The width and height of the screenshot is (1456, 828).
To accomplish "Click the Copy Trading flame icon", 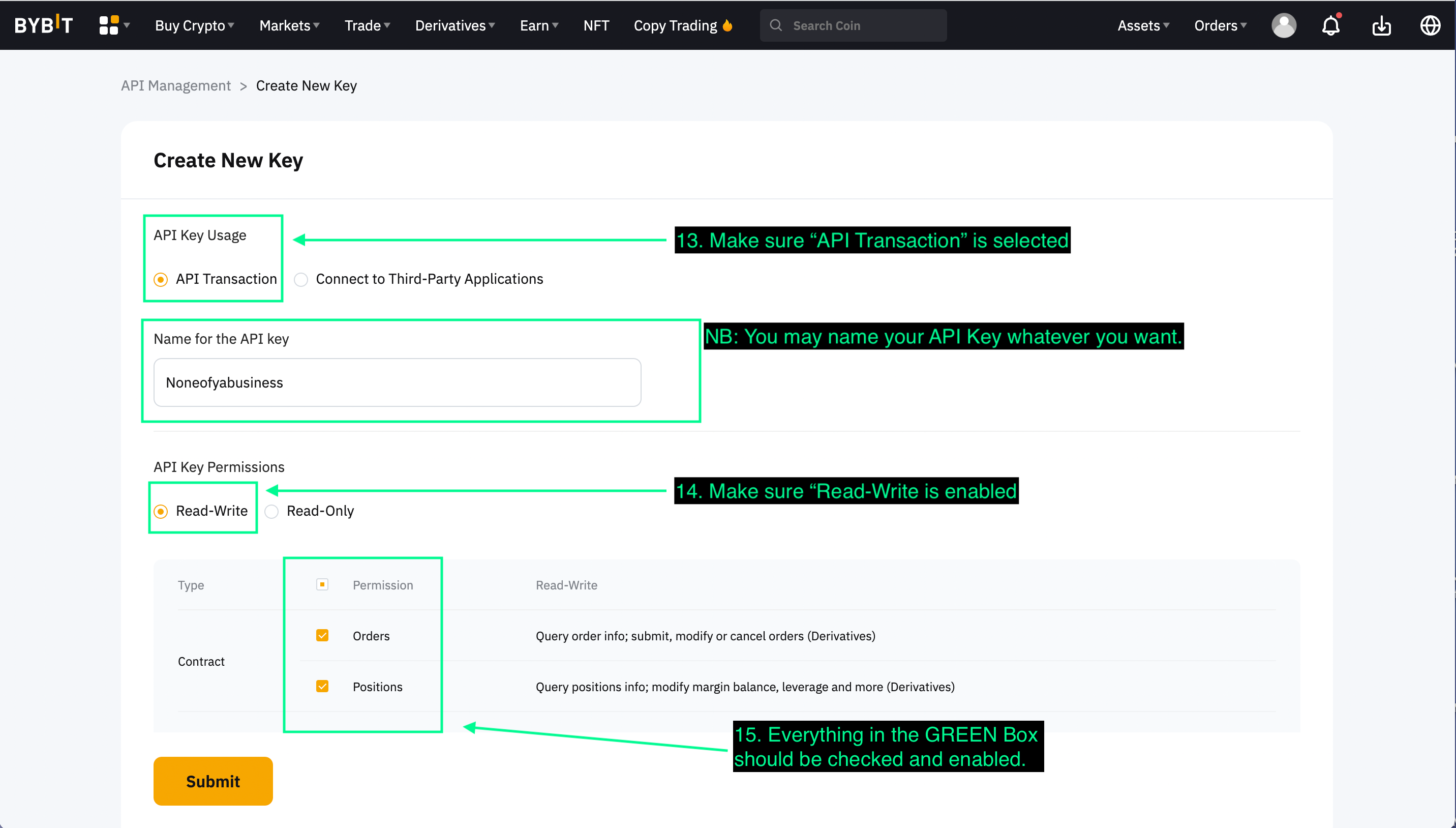I will 727,25.
